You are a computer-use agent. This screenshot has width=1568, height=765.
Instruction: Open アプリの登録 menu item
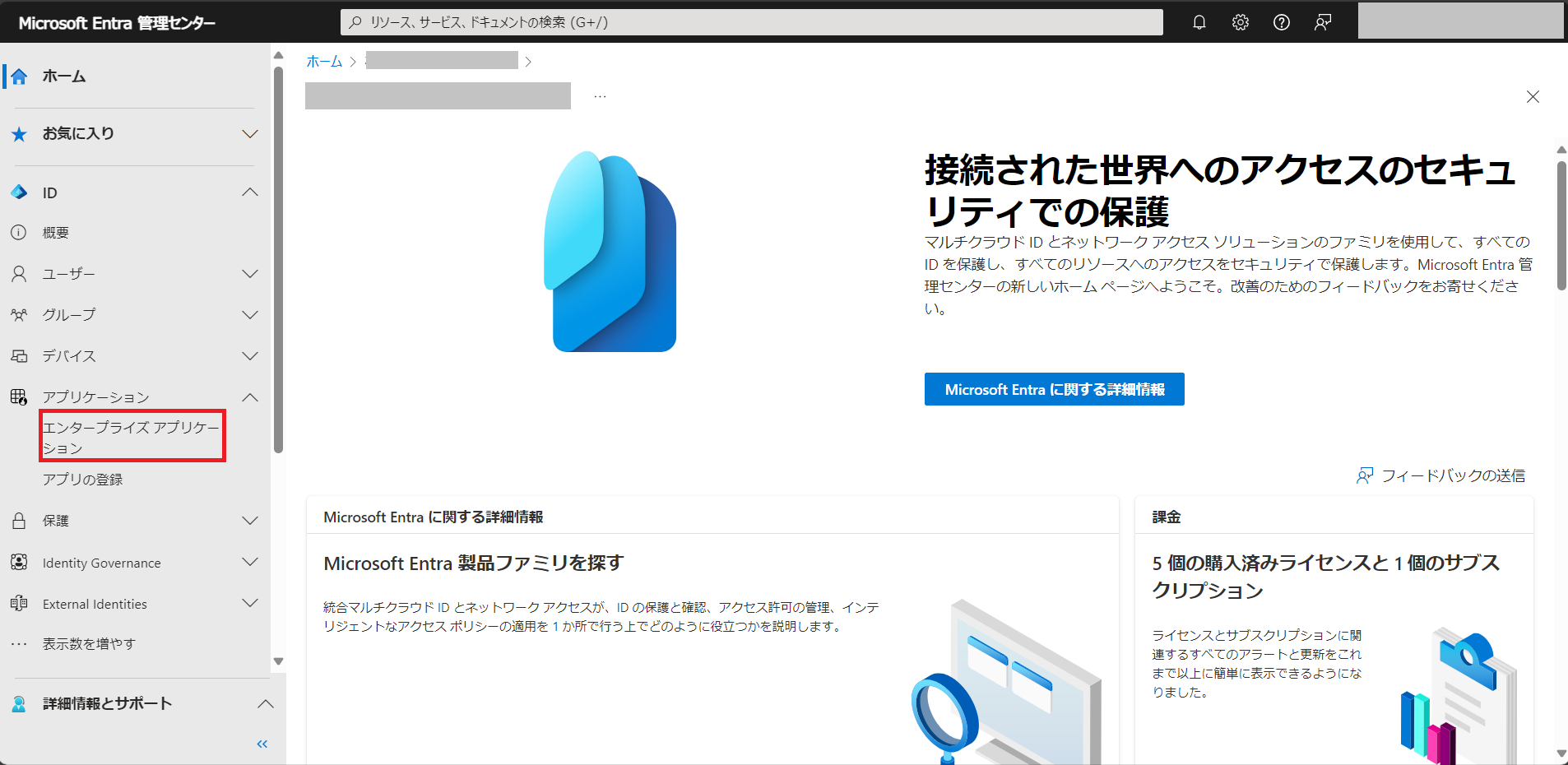click(x=82, y=480)
